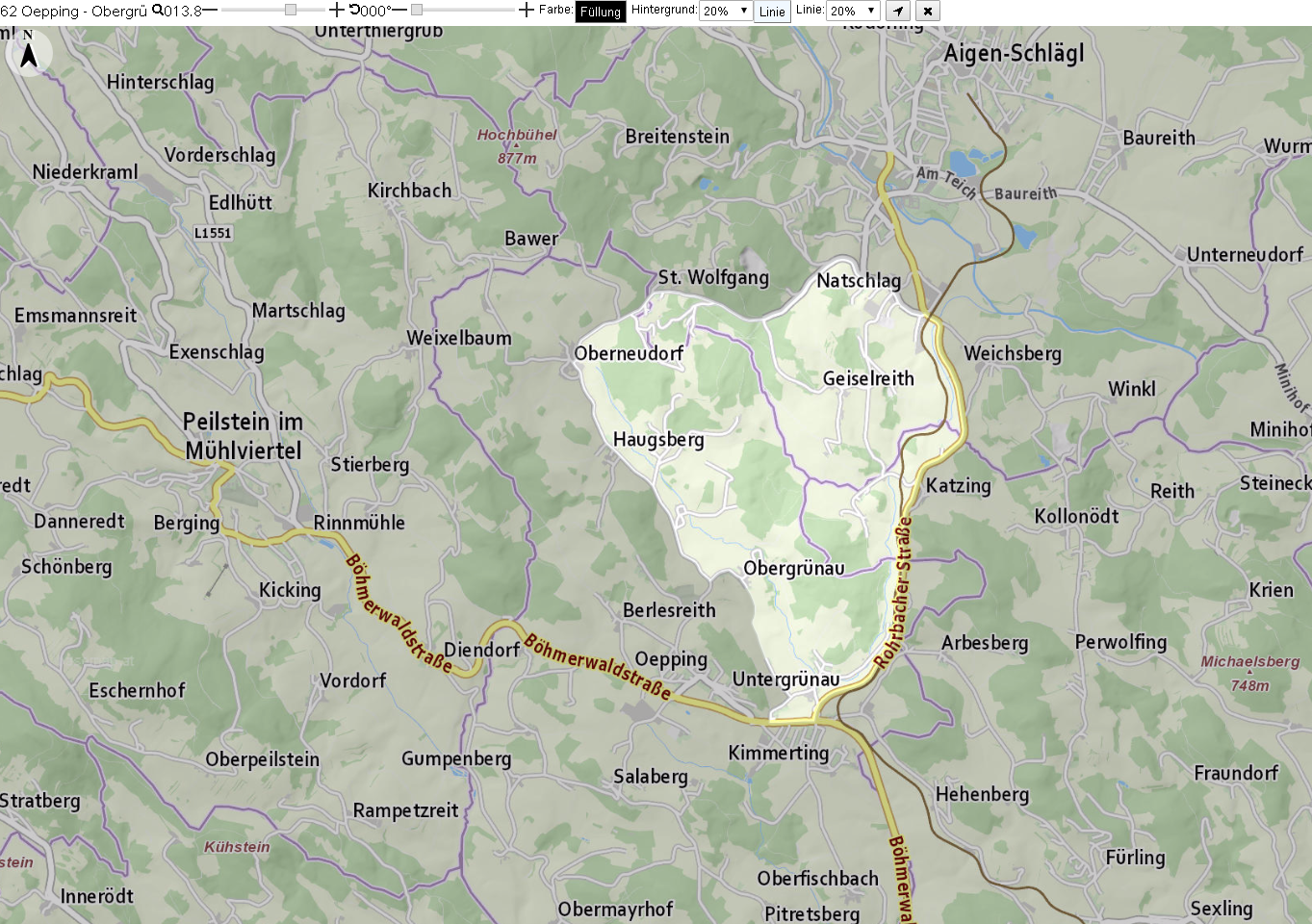Click the Geiselreith label inside highlighted area

tap(868, 378)
